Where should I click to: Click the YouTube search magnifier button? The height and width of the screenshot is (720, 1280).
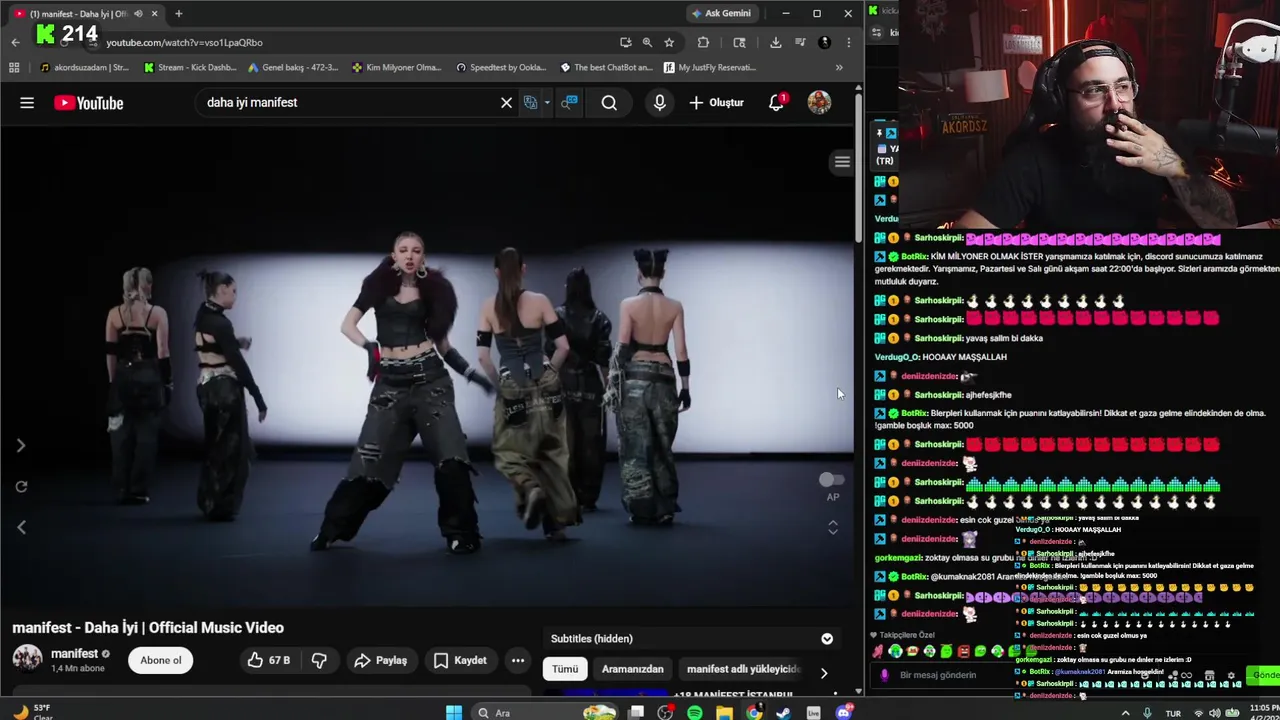coord(609,103)
